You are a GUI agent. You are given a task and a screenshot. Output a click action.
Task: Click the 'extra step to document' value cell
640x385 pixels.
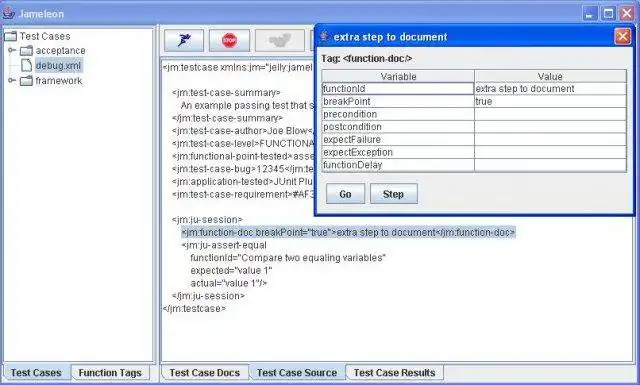(550, 89)
